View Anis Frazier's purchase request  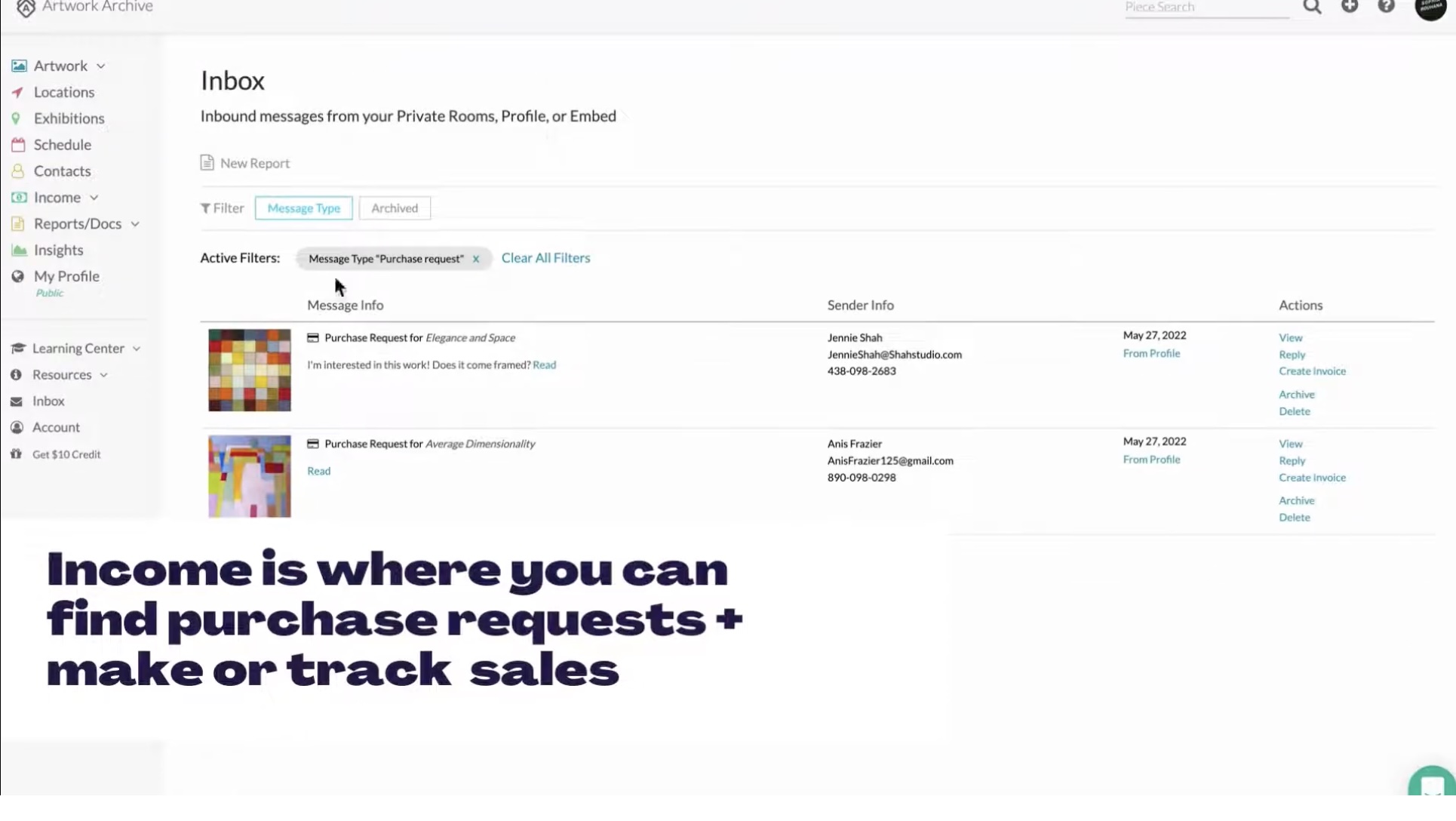tap(1291, 444)
